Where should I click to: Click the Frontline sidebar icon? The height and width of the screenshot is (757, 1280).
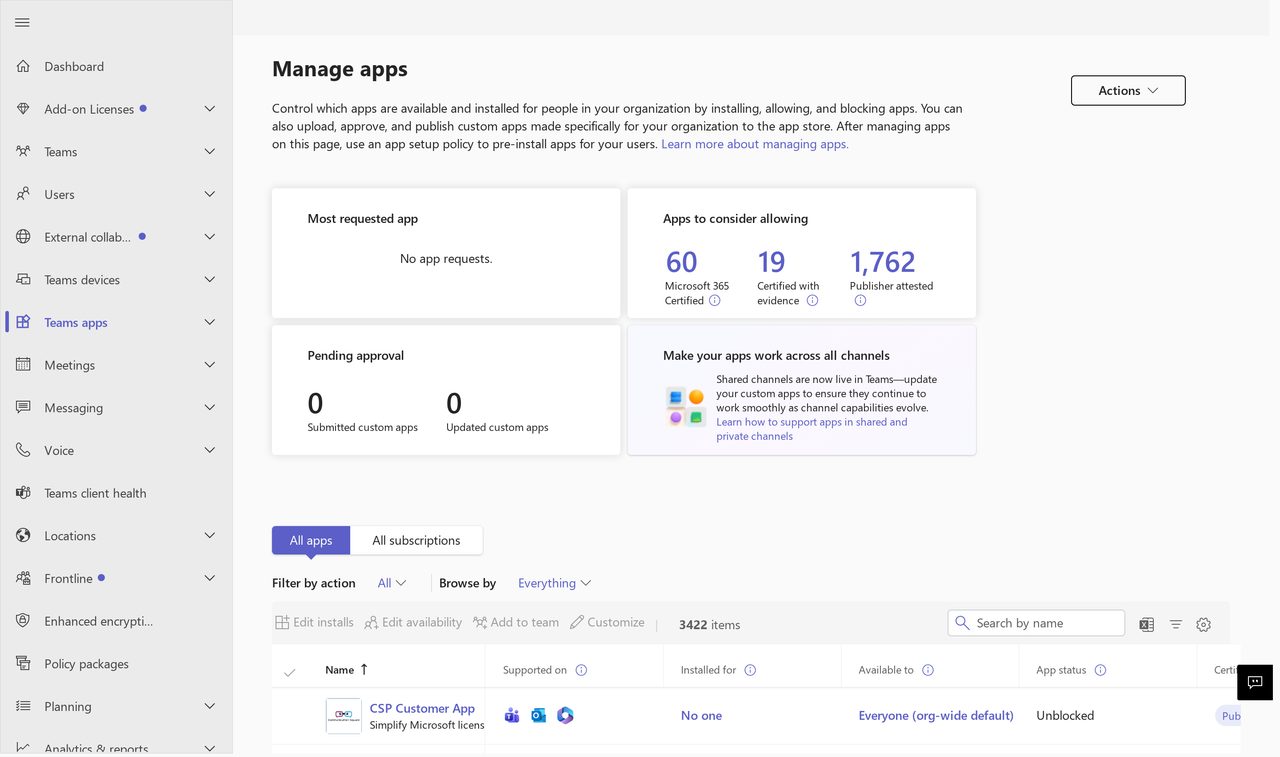[23, 578]
